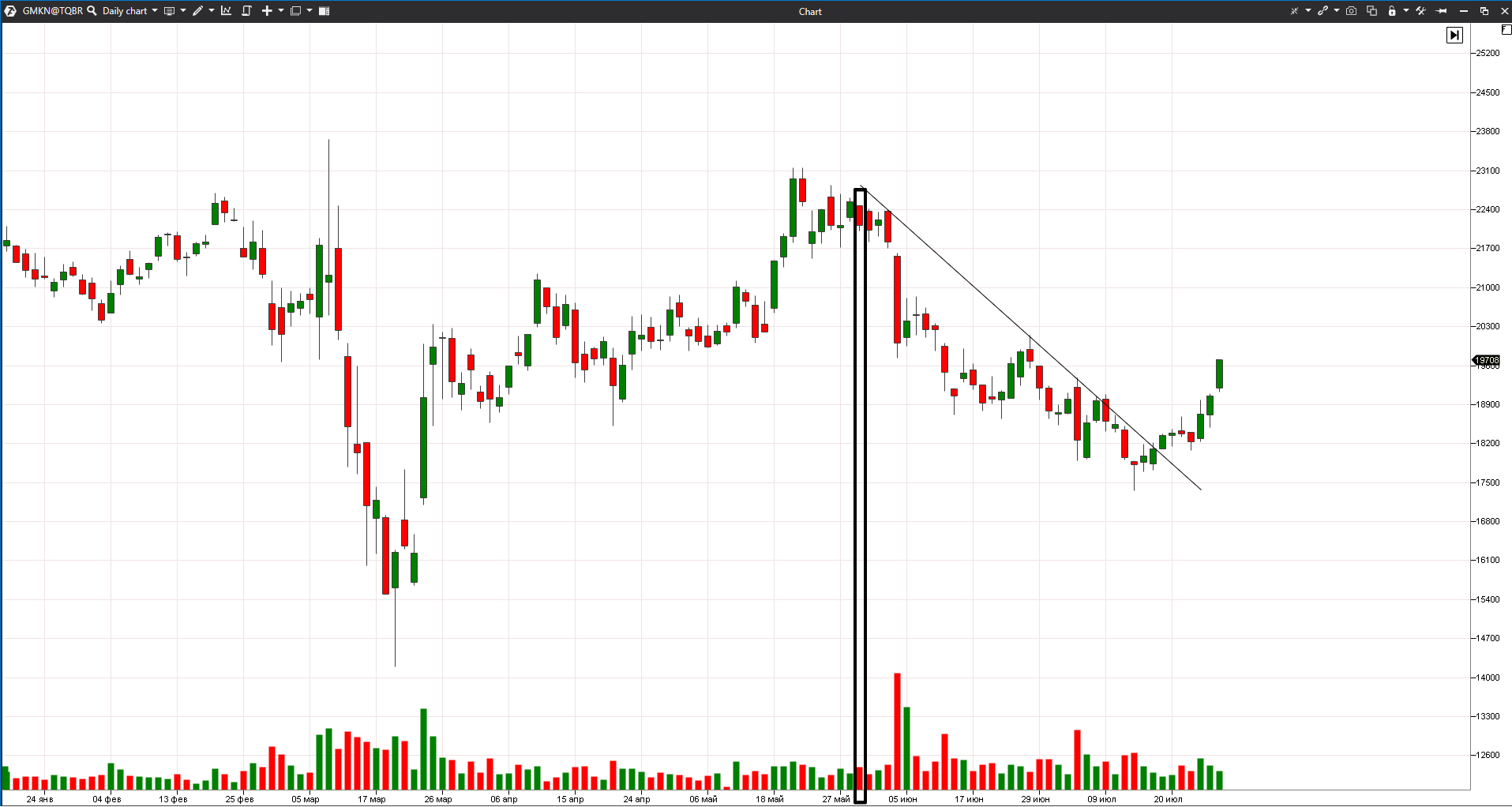Viewport: 1512px width, 807px height.
Task: Select the drawing pencil tool
Action: 198,10
